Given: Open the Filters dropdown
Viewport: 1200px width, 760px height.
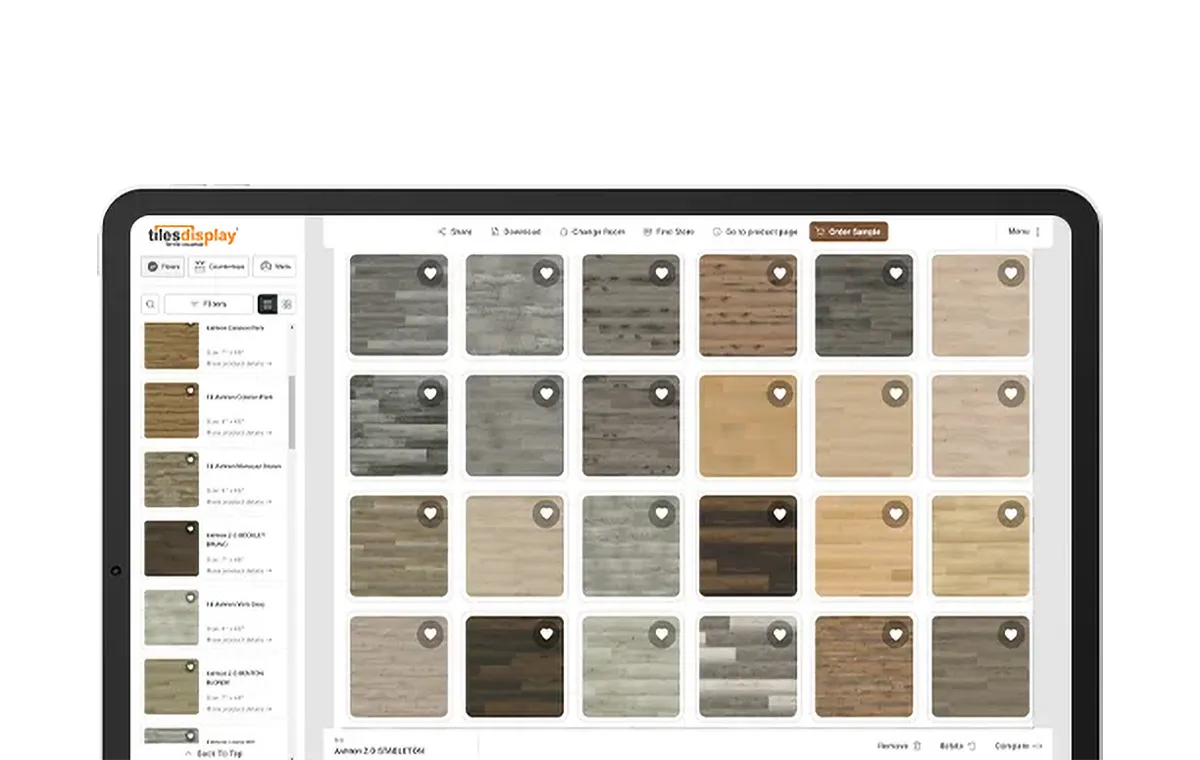Looking at the screenshot, I should tap(210, 304).
